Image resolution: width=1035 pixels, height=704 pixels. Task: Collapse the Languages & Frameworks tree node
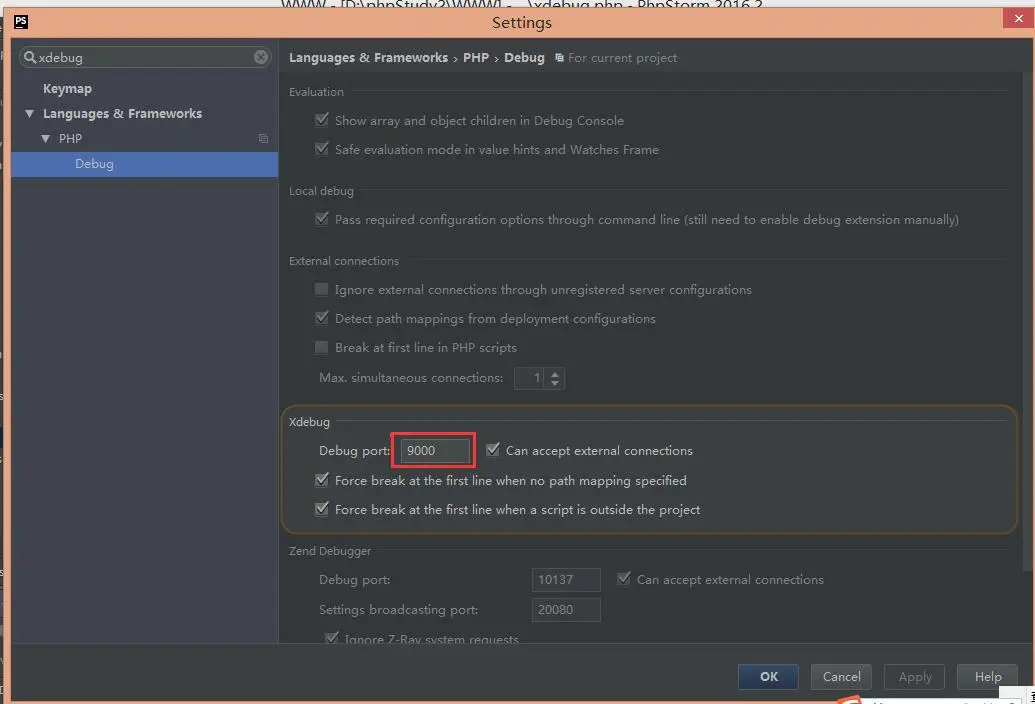click(x=29, y=113)
